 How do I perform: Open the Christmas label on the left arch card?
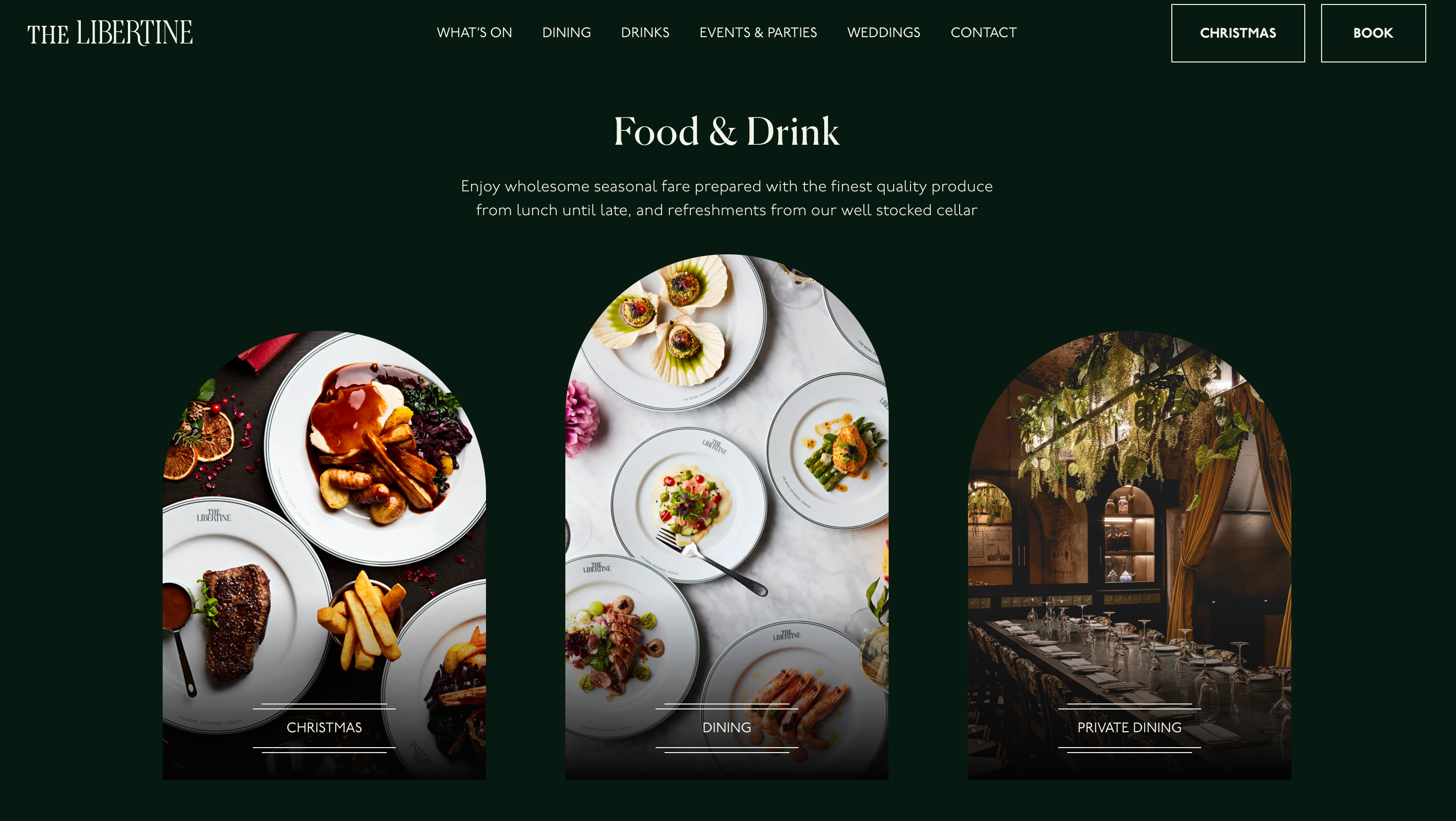click(324, 728)
